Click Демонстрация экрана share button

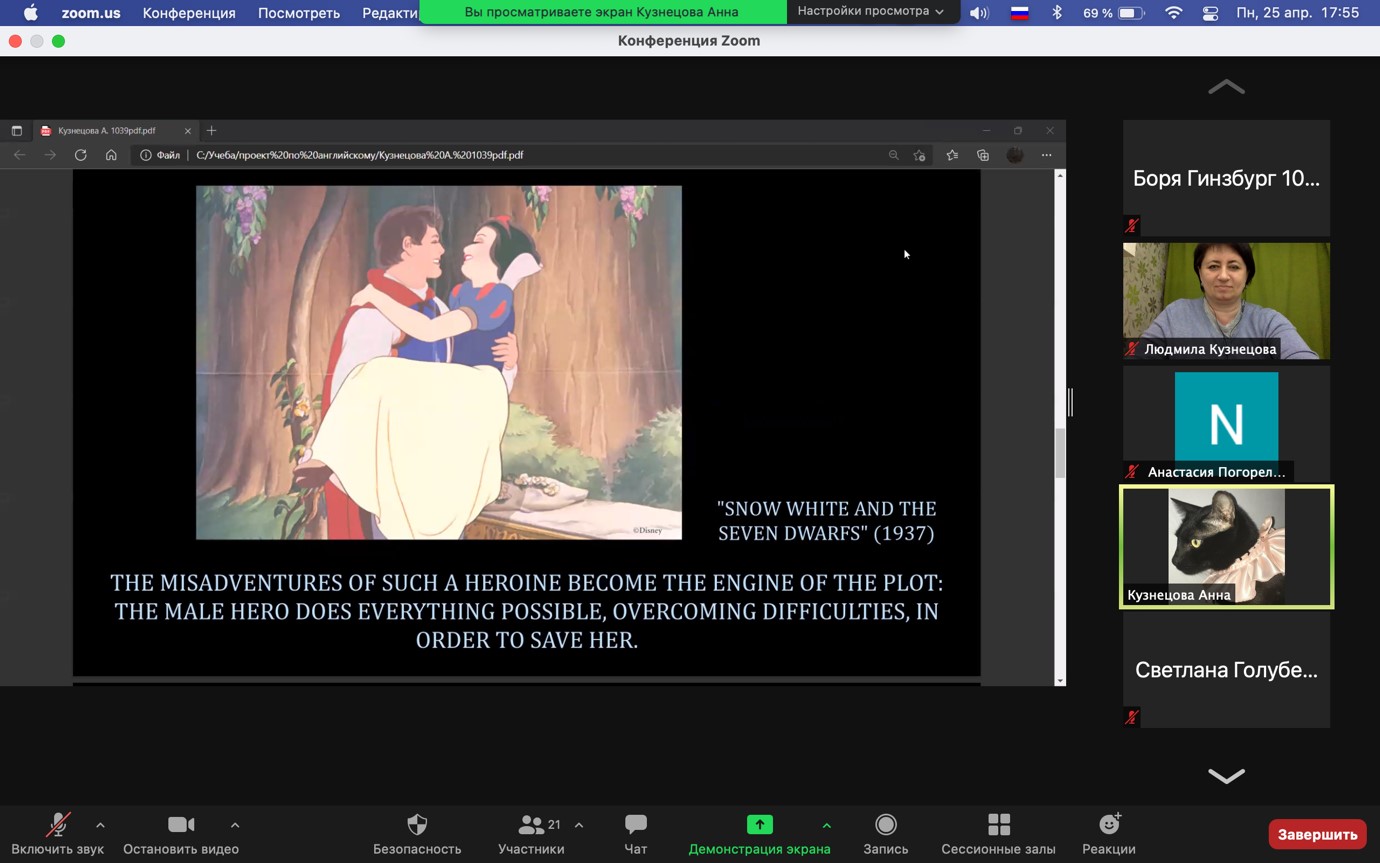759,834
